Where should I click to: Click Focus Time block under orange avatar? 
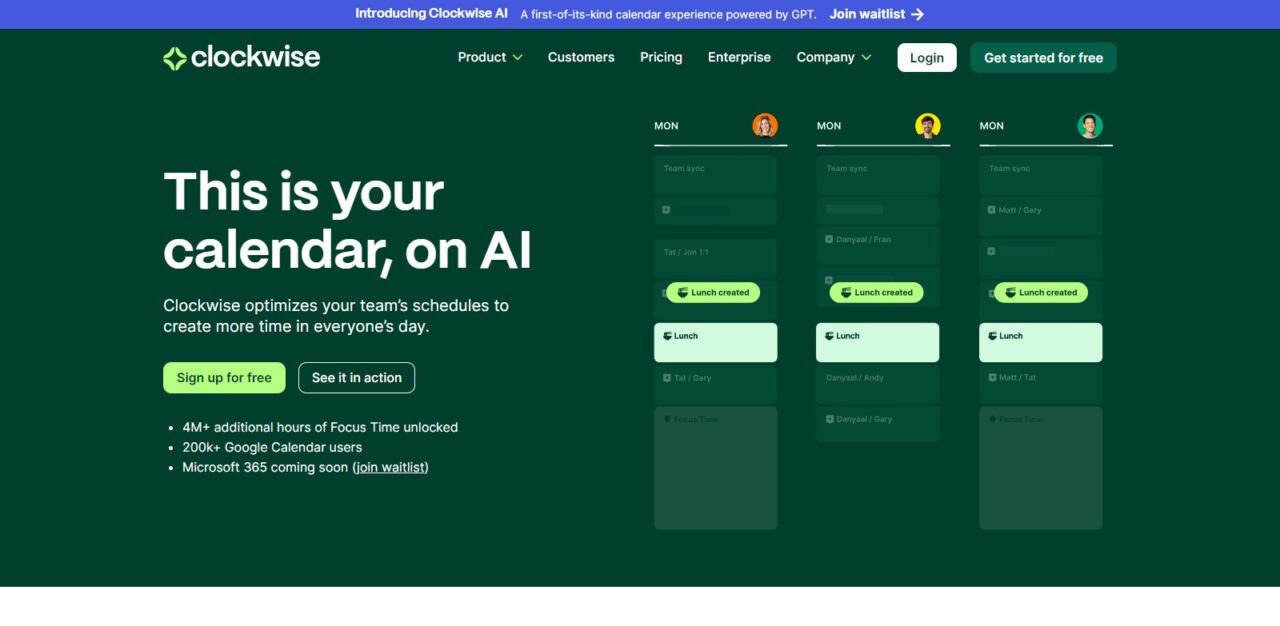(x=715, y=468)
